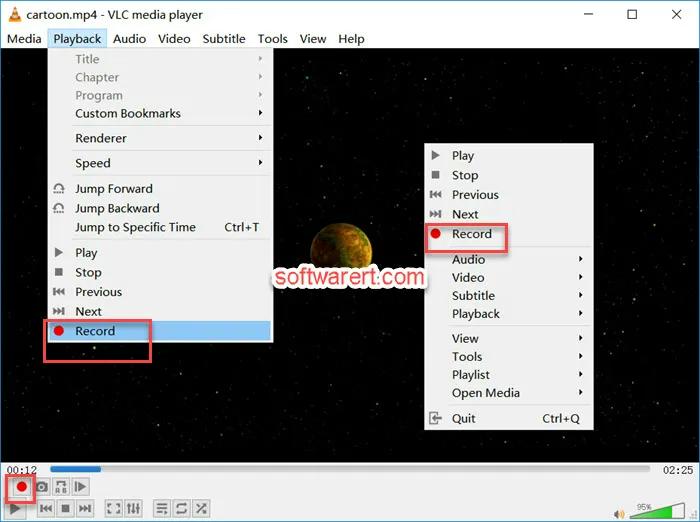
Task: Select Stop in the context menu
Action: click(x=509, y=175)
